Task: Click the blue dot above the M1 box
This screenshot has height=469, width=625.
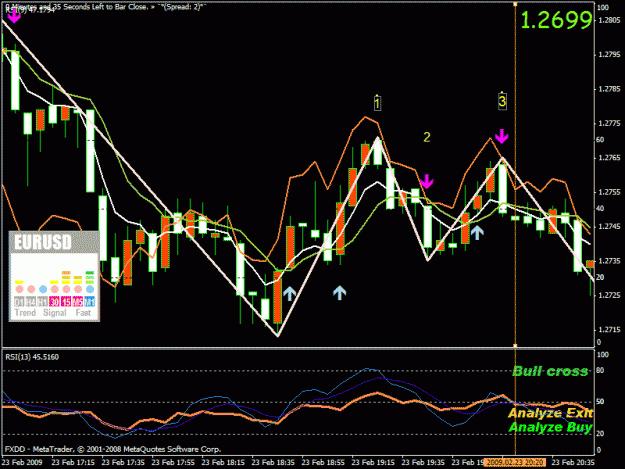Action: [x=90, y=289]
